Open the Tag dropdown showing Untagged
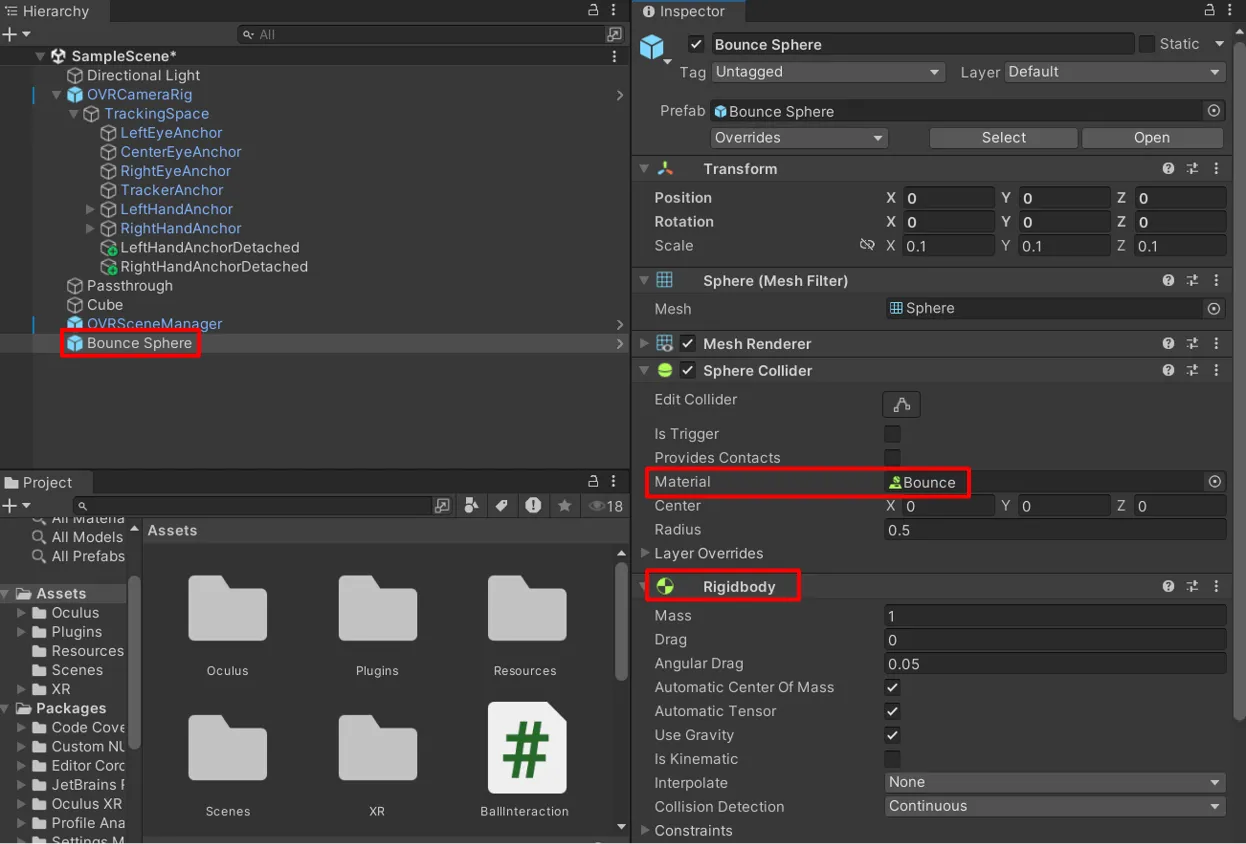1246x844 pixels. coord(826,72)
